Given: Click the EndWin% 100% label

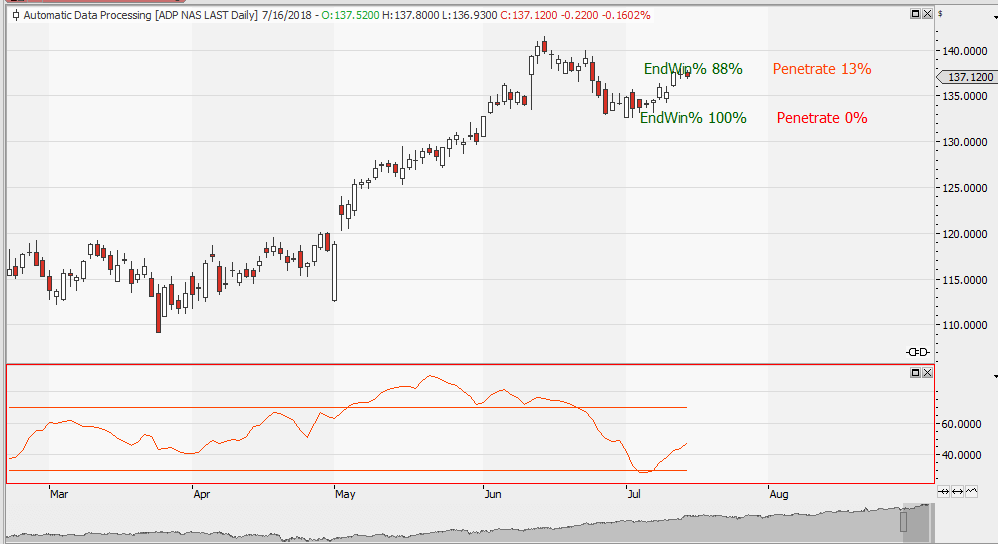Looking at the screenshot, I should click(x=693, y=118).
